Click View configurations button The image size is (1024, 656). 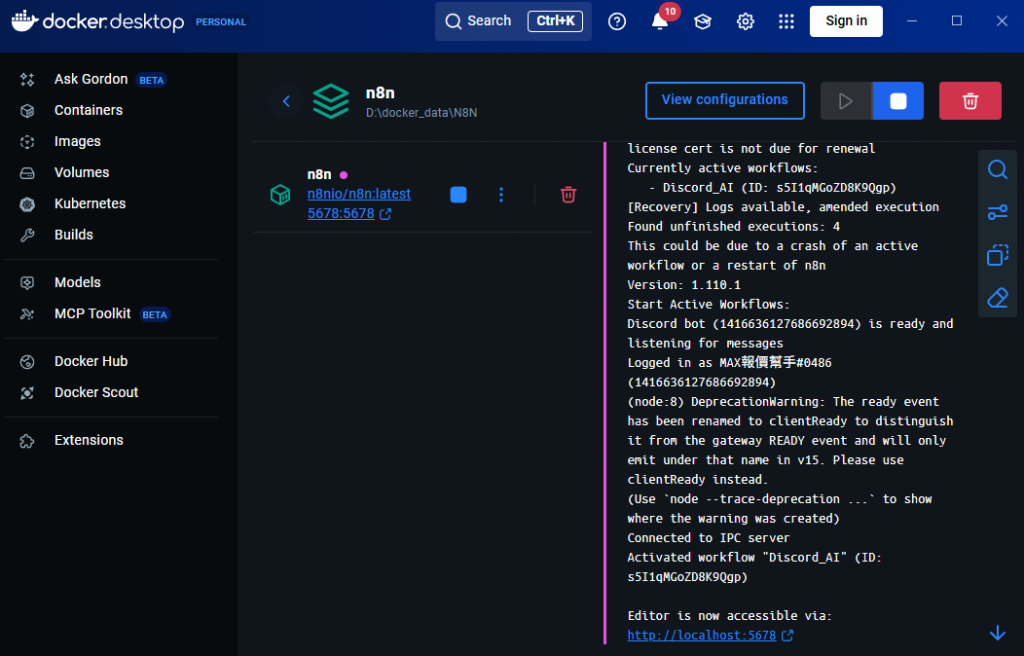point(724,101)
